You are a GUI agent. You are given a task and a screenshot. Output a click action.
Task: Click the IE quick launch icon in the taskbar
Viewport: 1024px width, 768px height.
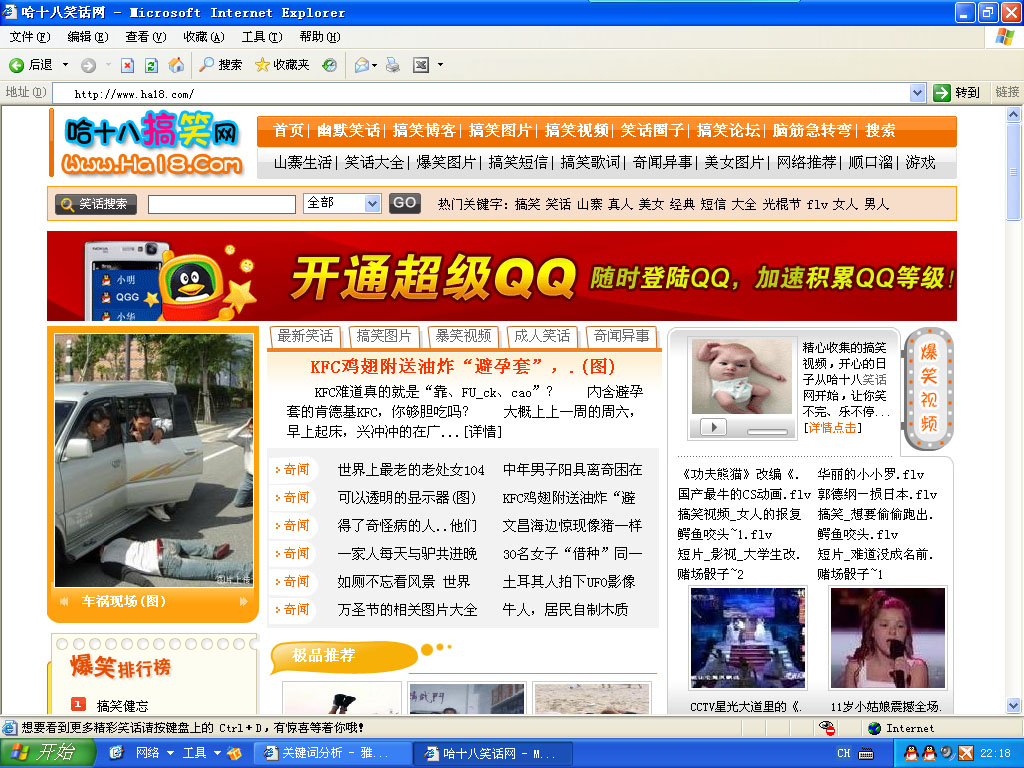click(116, 753)
